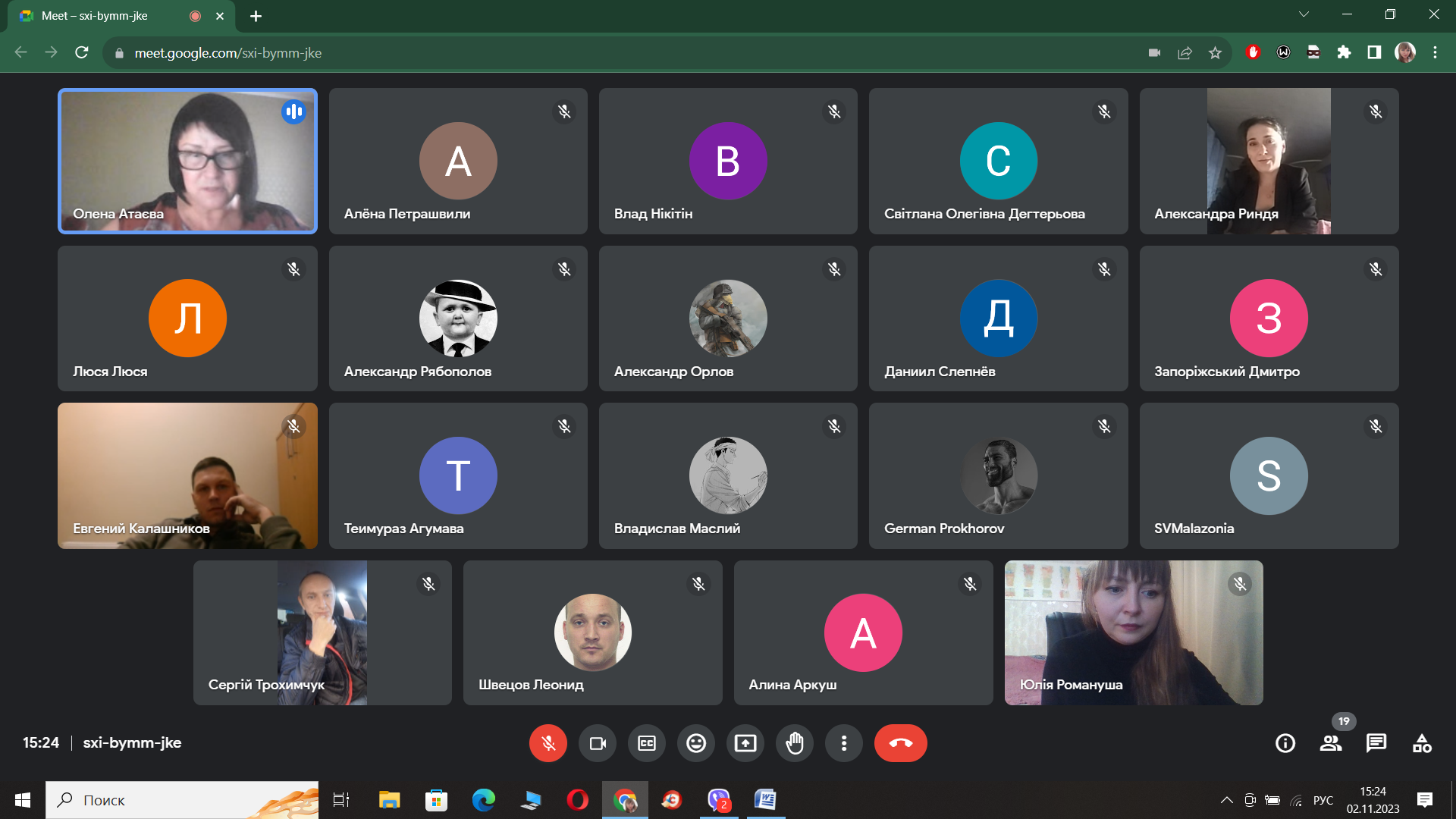Screen dimensions: 1456x819
Task: Open the Activities shapes icon
Action: tap(1422, 743)
